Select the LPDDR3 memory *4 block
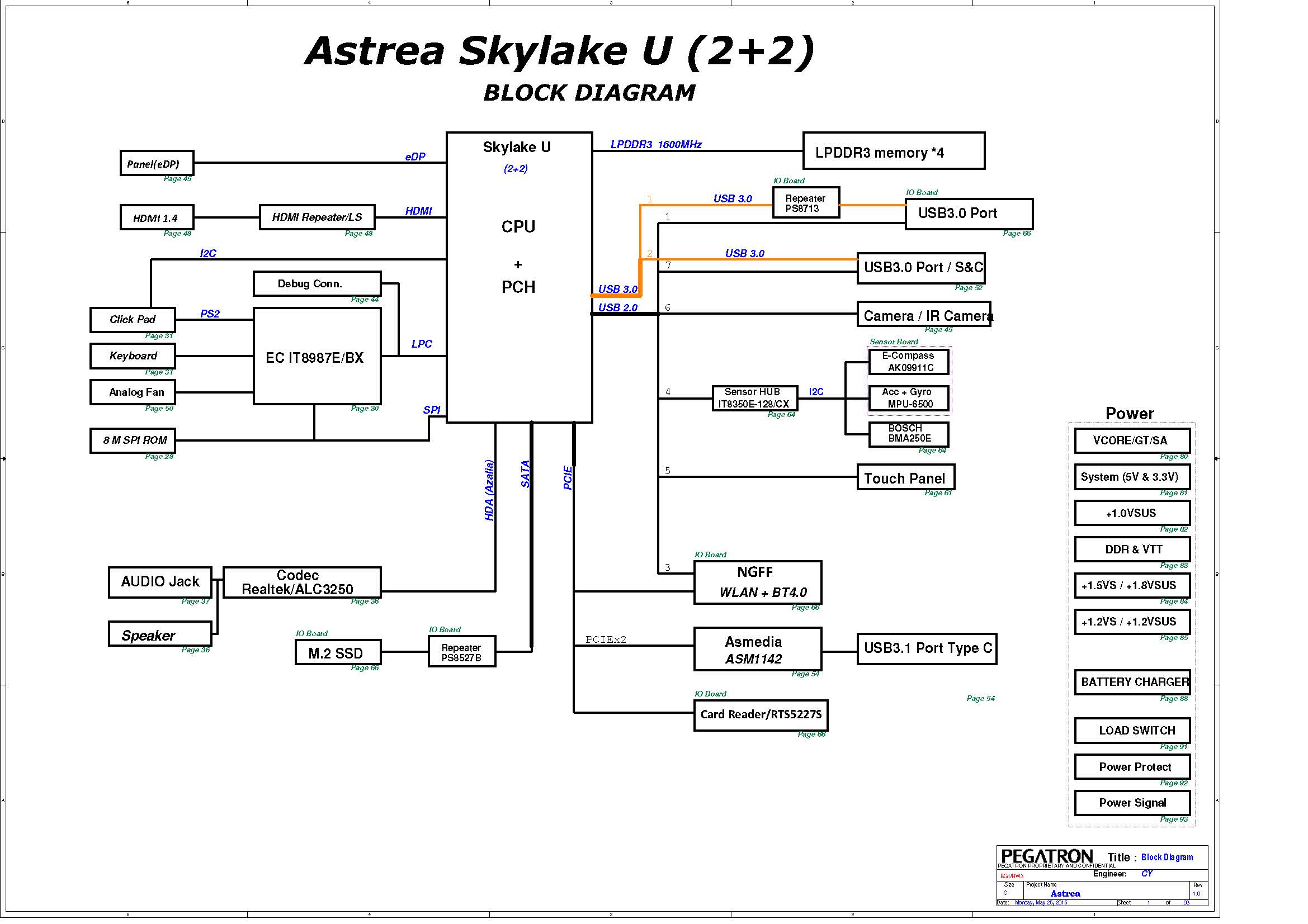 (x=893, y=151)
